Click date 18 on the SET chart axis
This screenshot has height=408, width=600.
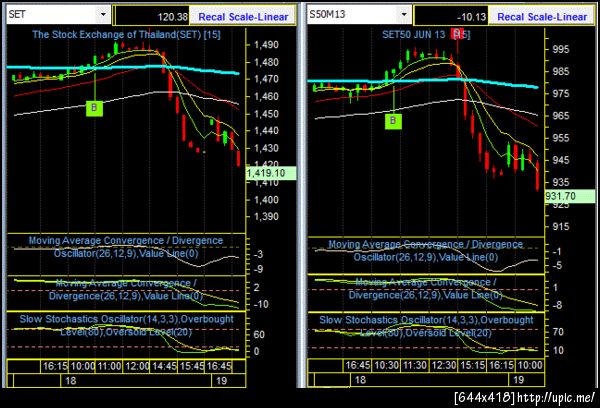pos(71,381)
